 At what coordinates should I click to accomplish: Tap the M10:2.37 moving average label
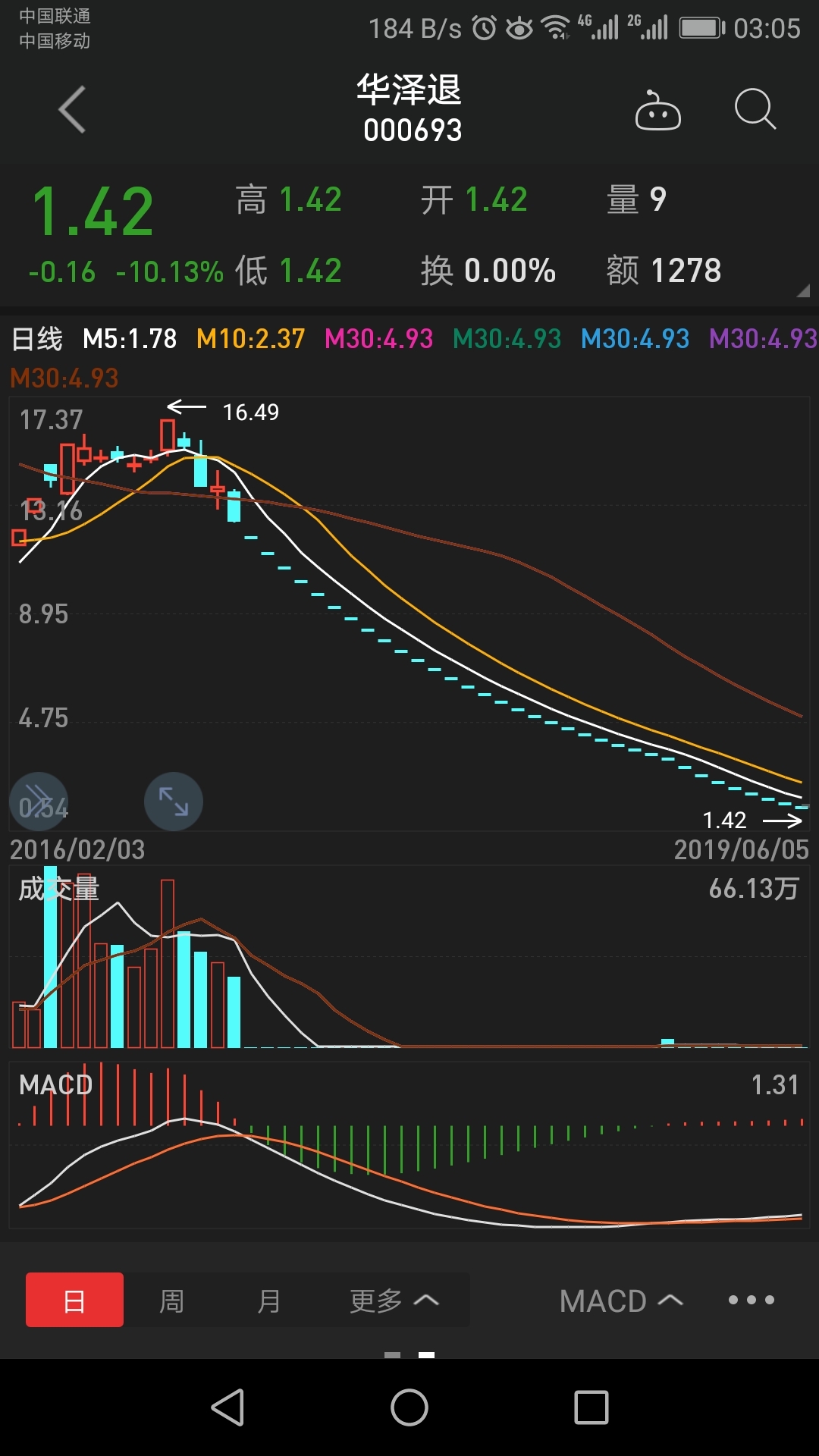[250, 339]
